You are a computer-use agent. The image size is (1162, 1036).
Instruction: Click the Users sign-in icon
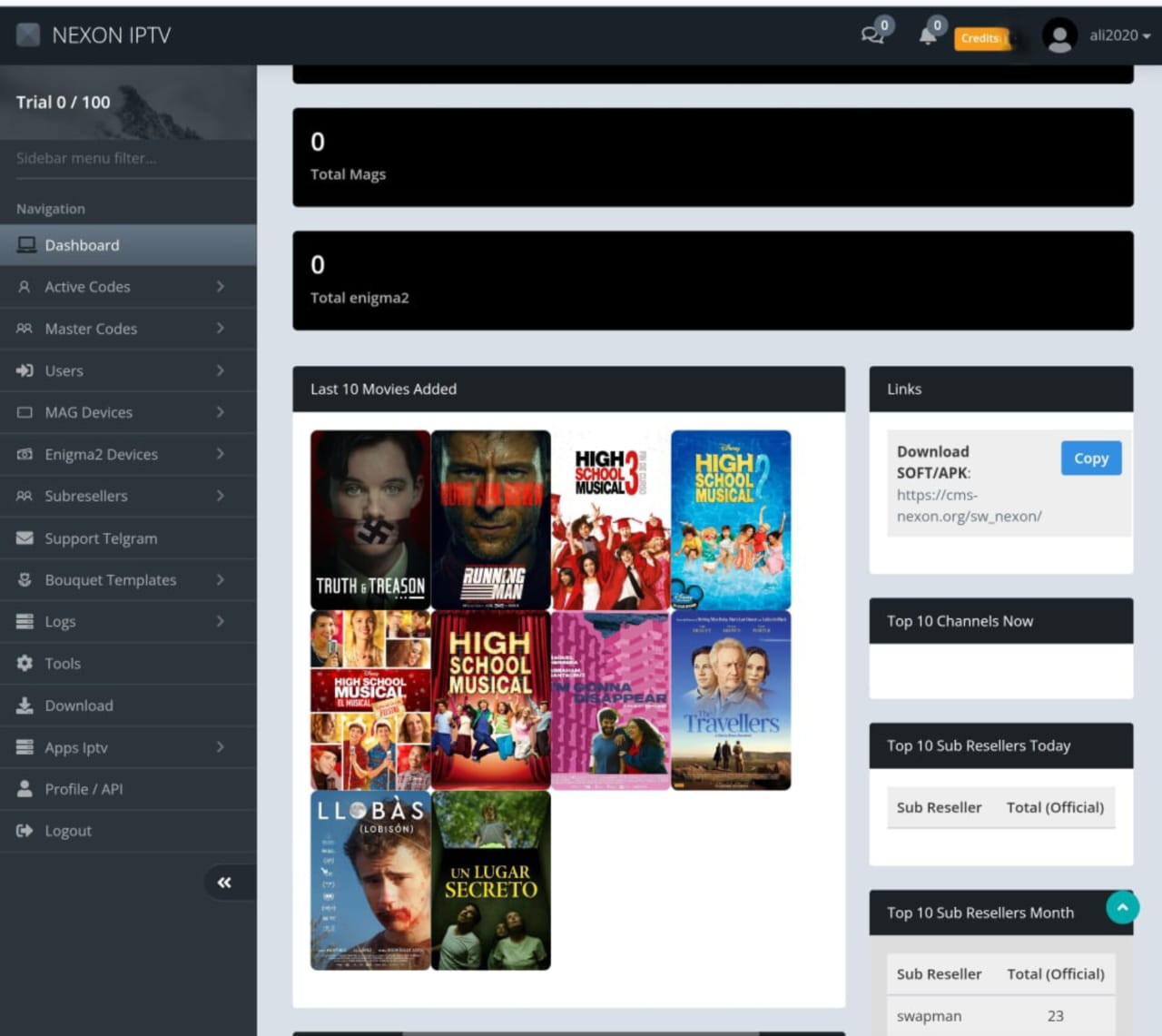tap(25, 370)
